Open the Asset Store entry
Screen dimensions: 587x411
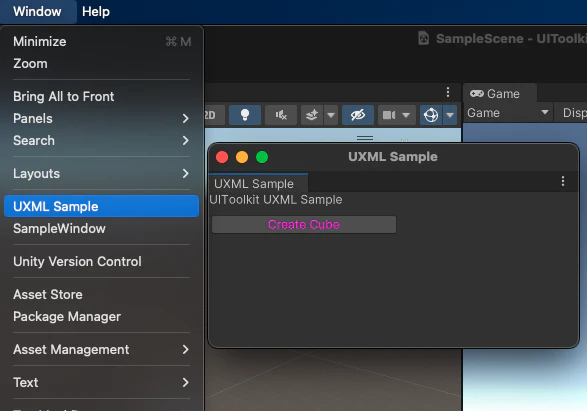click(101, 295)
